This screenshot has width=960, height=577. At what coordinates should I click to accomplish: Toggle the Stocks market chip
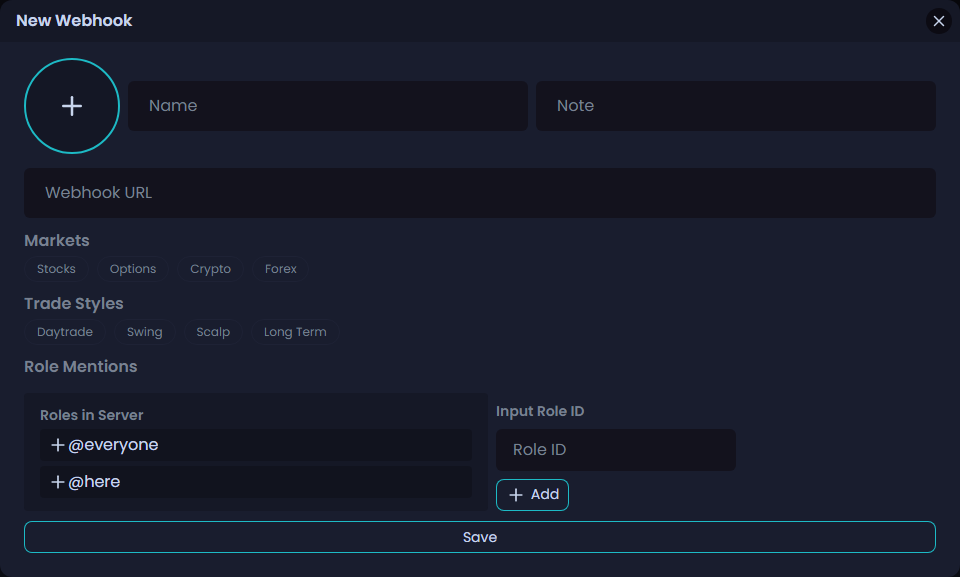[x=56, y=269]
